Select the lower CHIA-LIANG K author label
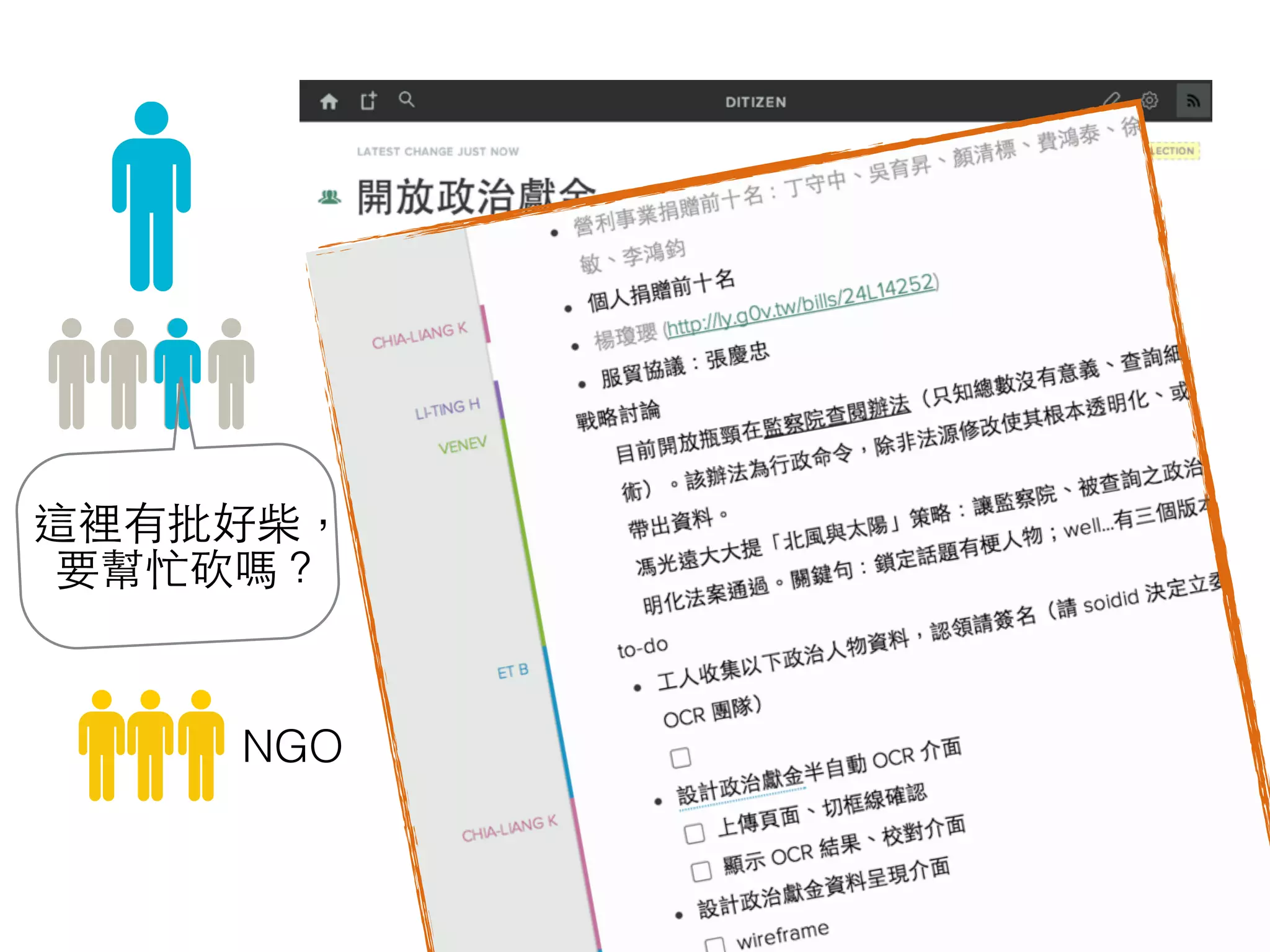Screen dimensions: 1270x952 [510, 829]
